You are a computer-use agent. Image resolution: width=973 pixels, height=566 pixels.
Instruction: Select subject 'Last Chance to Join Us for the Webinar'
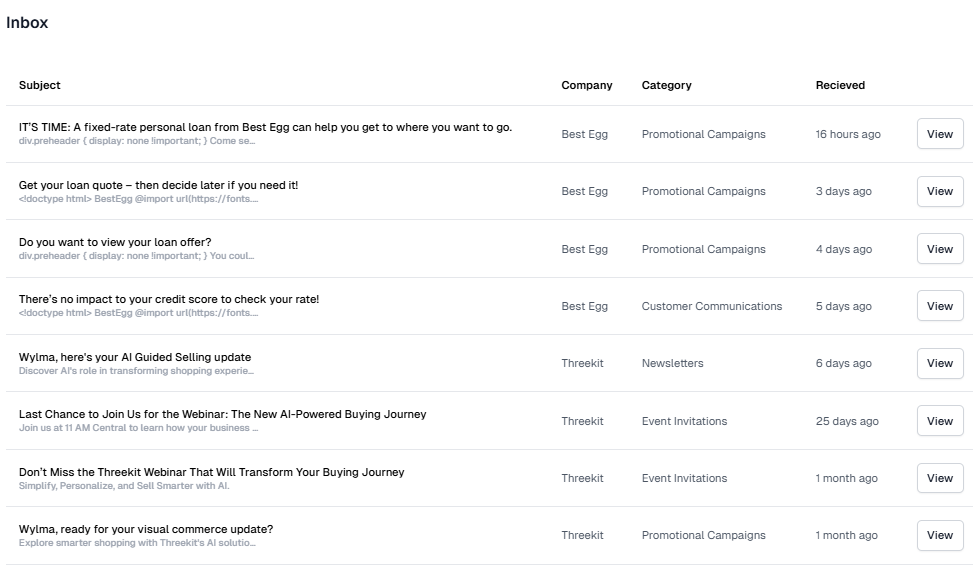coord(222,414)
